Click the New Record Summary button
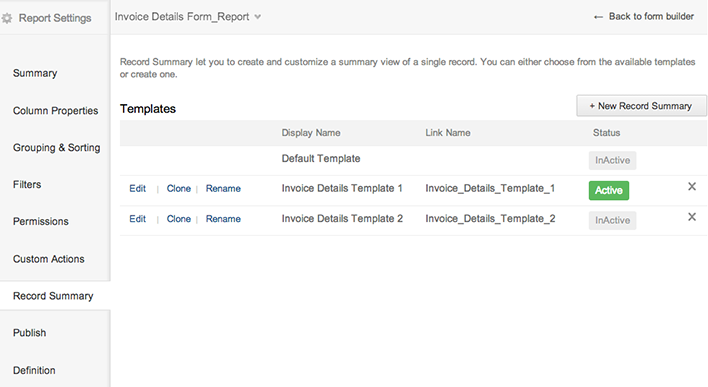This screenshot has height=387, width=708. coord(641,106)
